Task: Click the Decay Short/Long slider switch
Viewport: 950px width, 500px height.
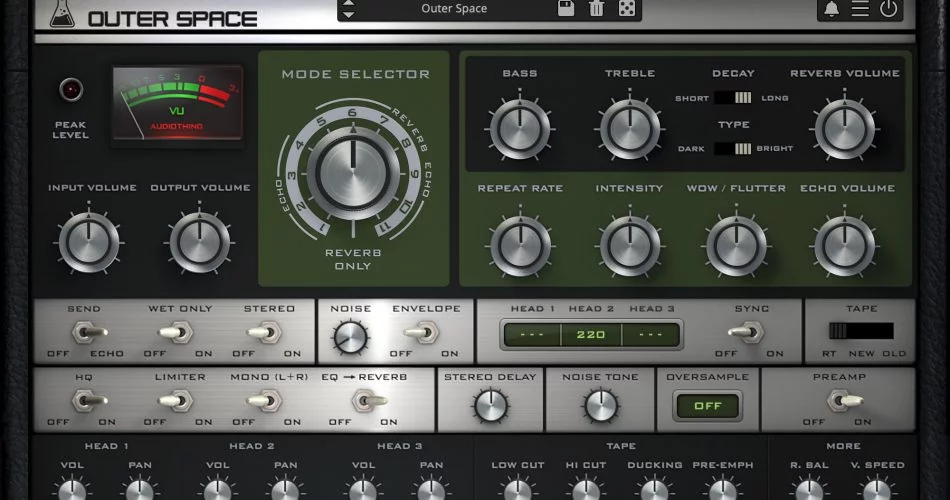Action: (733, 98)
